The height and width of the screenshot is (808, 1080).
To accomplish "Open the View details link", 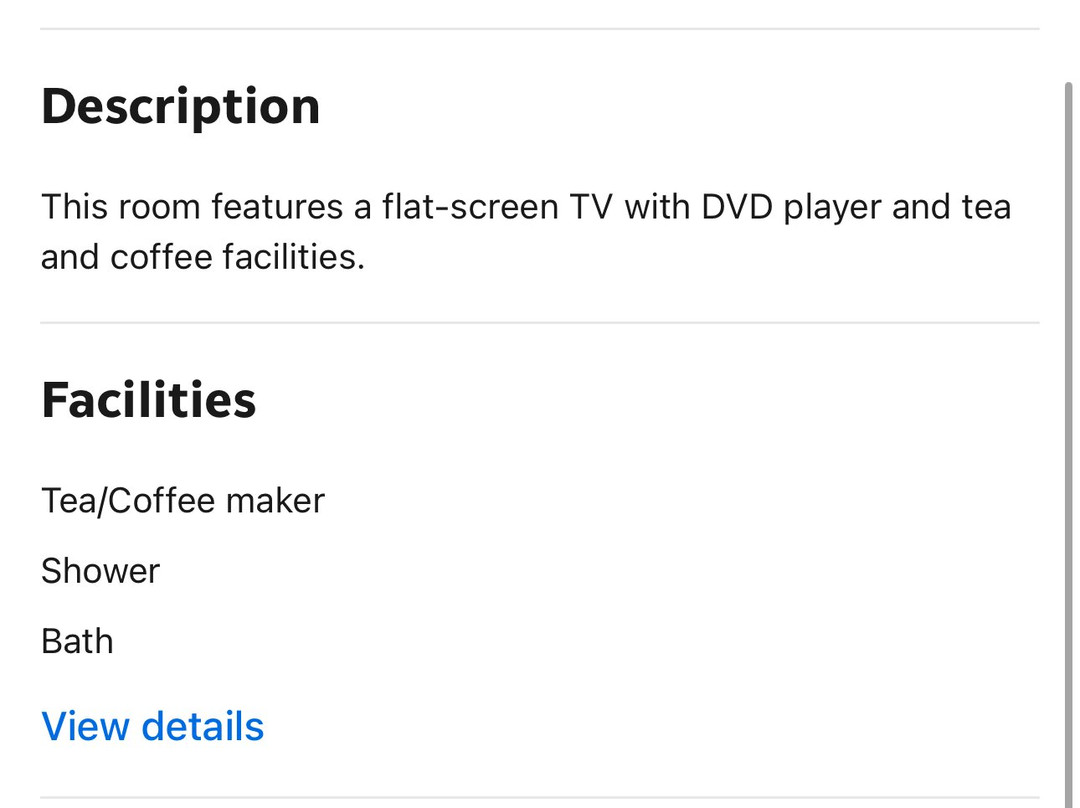I will click(153, 726).
